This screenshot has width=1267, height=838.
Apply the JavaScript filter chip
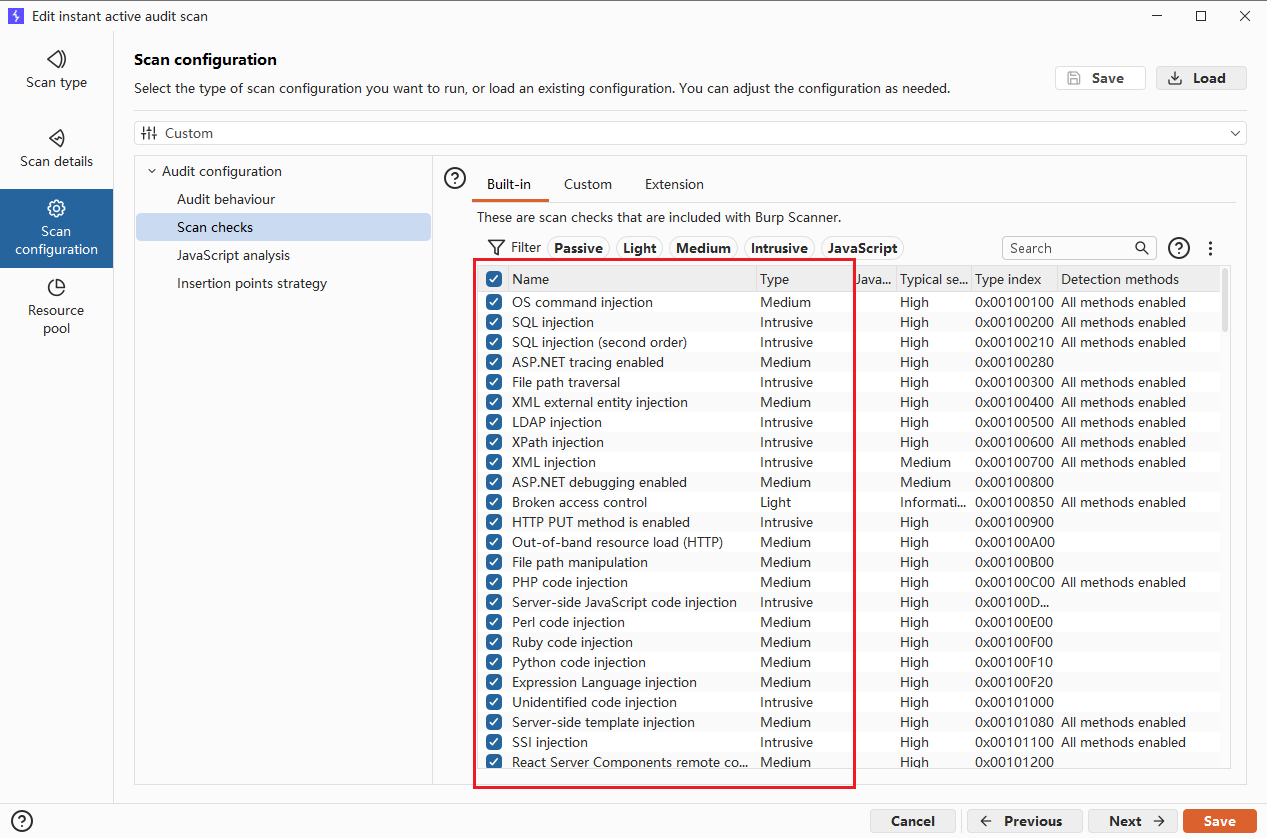(862, 248)
